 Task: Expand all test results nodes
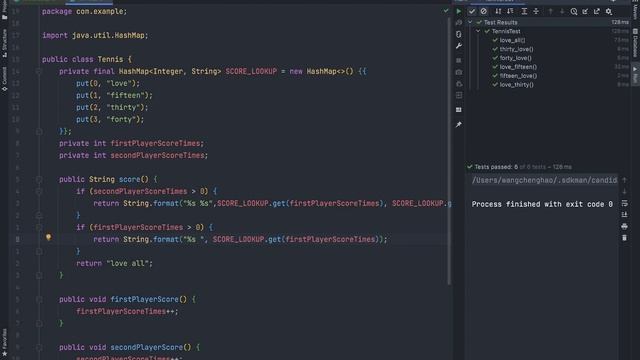[524, 11]
